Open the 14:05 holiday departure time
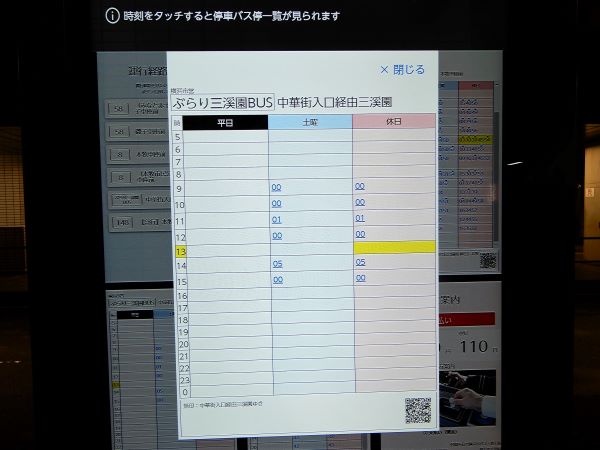This screenshot has height=450, width=600. [360, 262]
